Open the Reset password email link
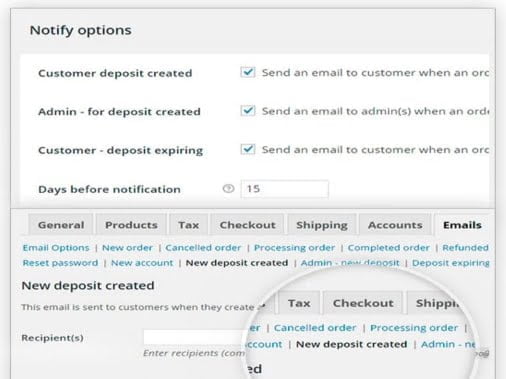Screen dimensions: 506x379 click(60, 263)
